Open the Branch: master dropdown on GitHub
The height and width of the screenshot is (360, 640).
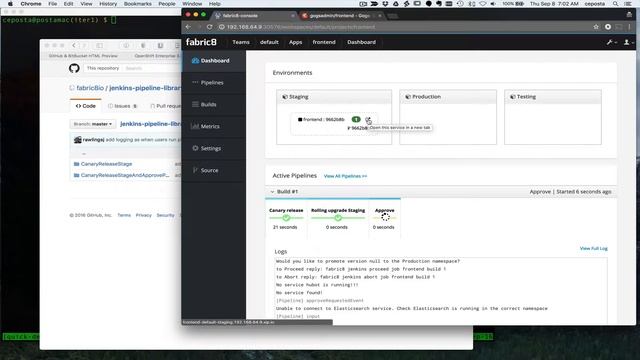[x=93, y=124]
